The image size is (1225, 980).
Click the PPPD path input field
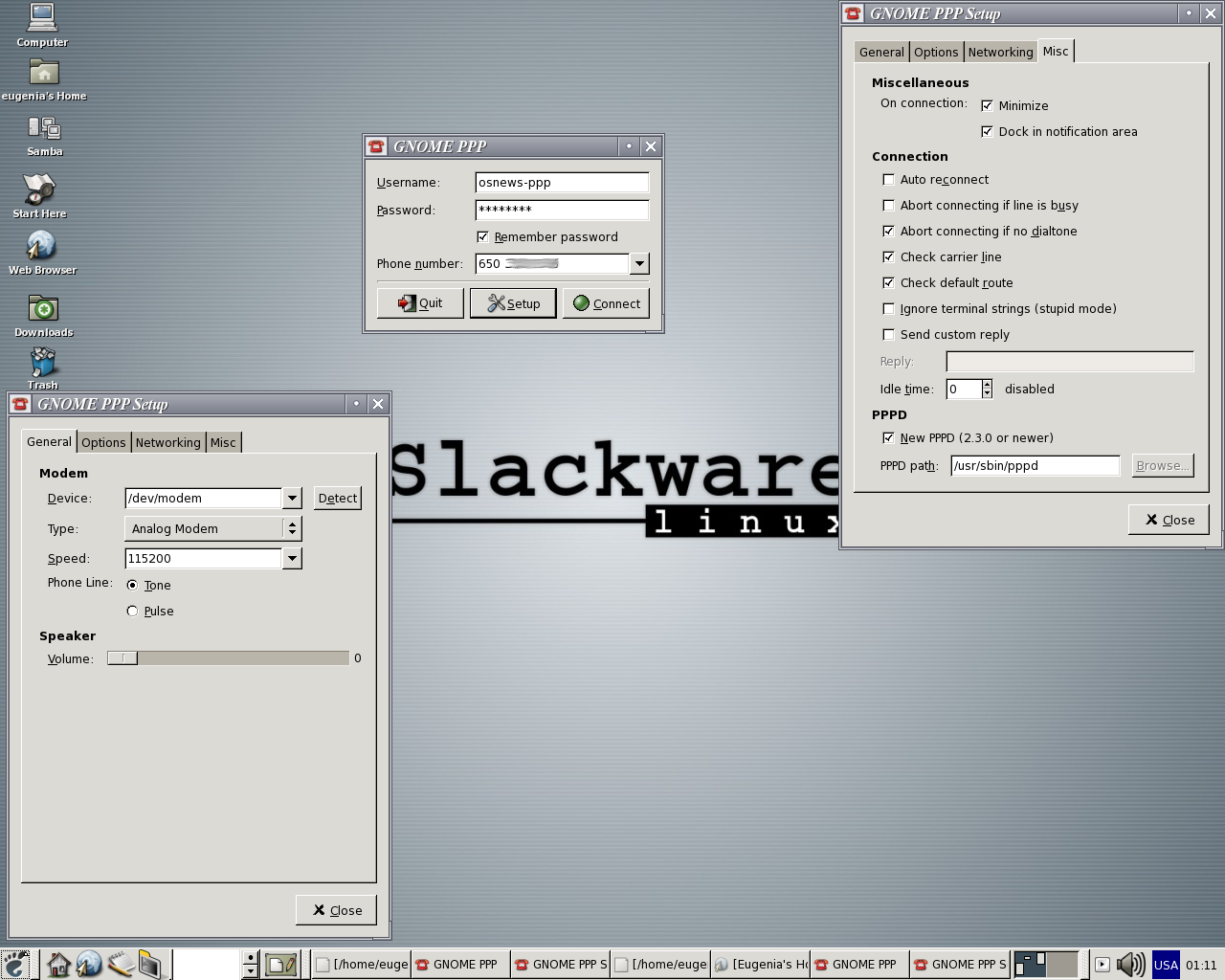[x=1035, y=465]
